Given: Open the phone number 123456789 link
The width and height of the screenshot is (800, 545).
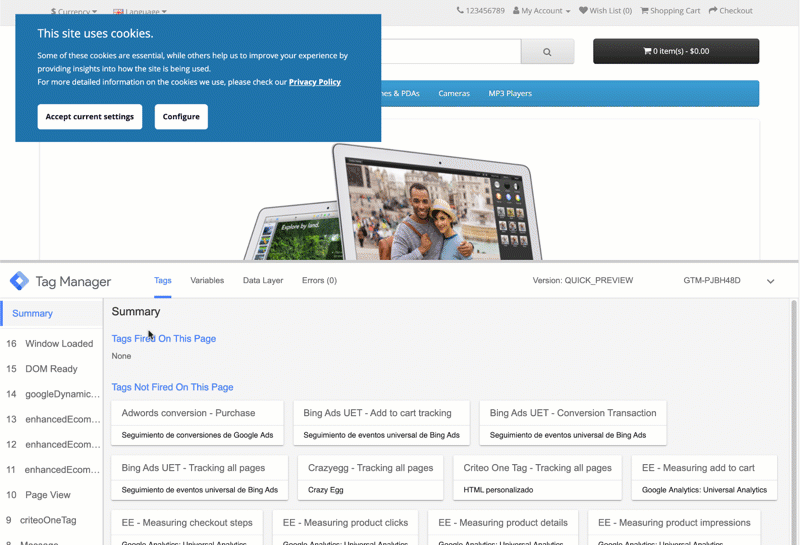Looking at the screenshot, I should click(x=481, y=11).
